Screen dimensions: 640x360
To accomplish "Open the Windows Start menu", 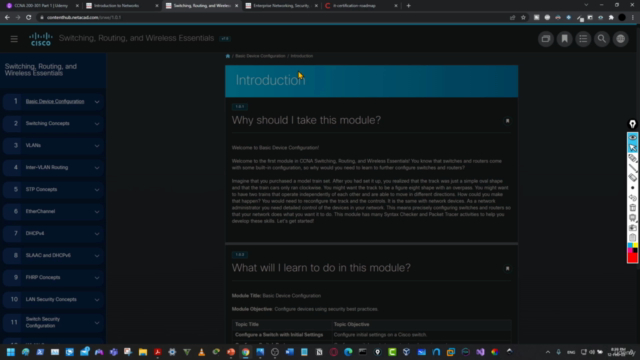I will coord(11,352).
